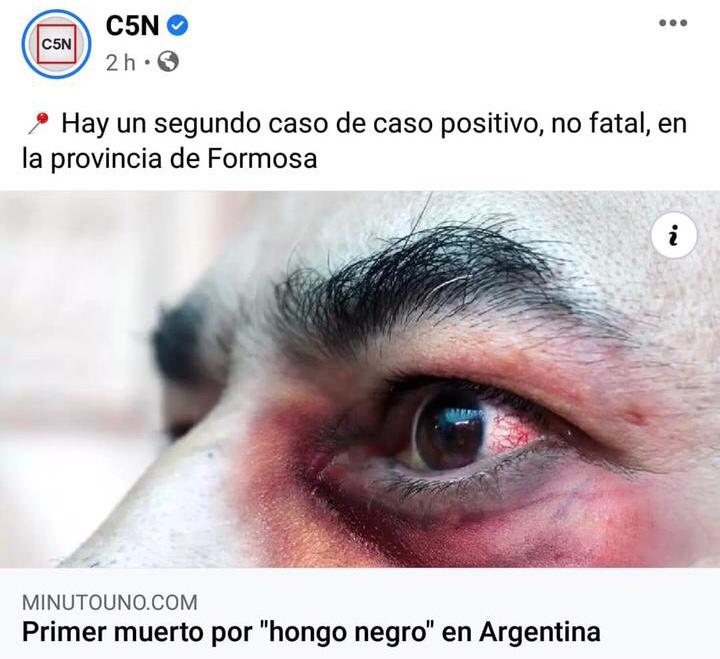This screenshot has height=659, width=720.
Task: Click caption line "Hay un segundo caso"
Action: tap(354, 124)
